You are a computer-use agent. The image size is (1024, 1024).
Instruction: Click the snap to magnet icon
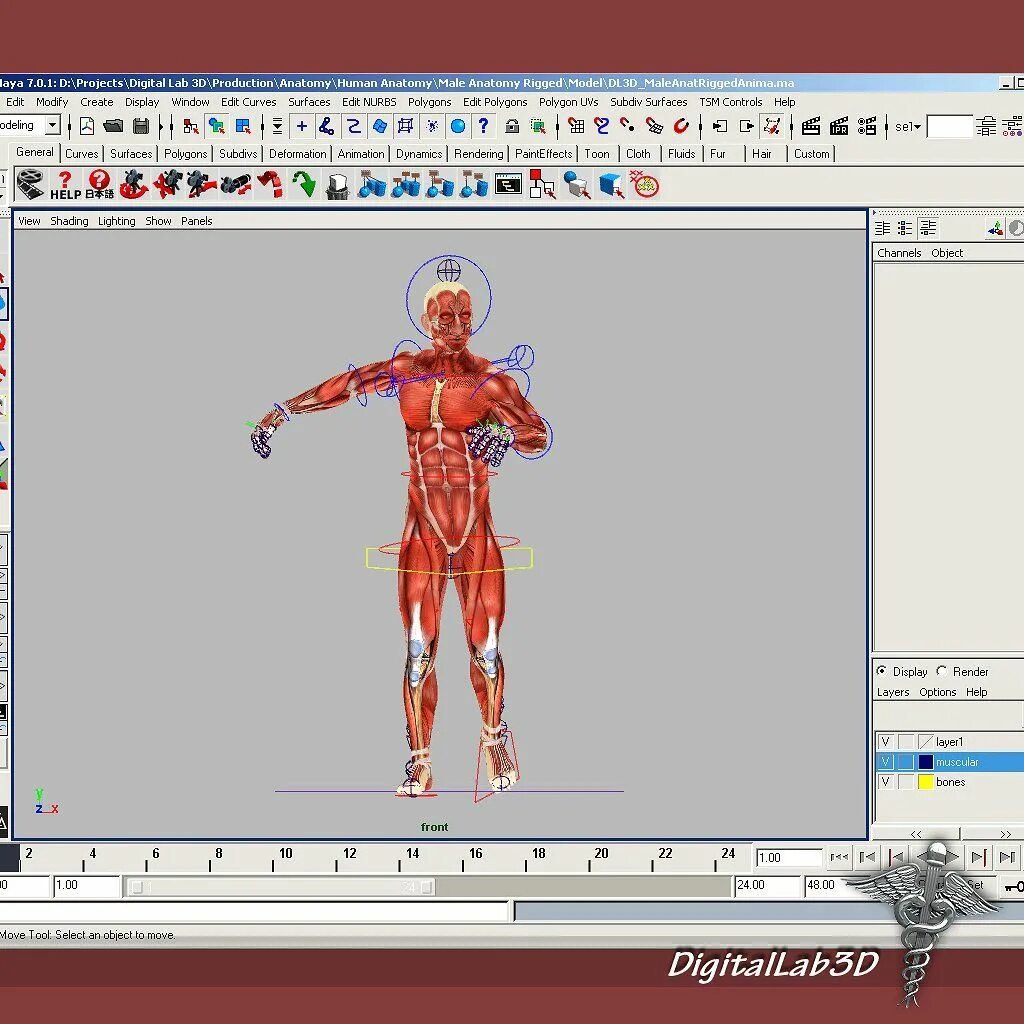point(681,126)
